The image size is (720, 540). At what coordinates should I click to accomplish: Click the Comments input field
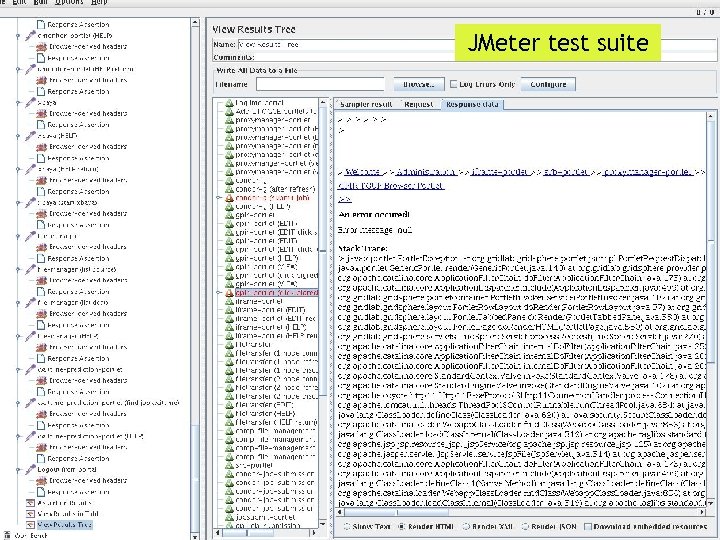487,57
